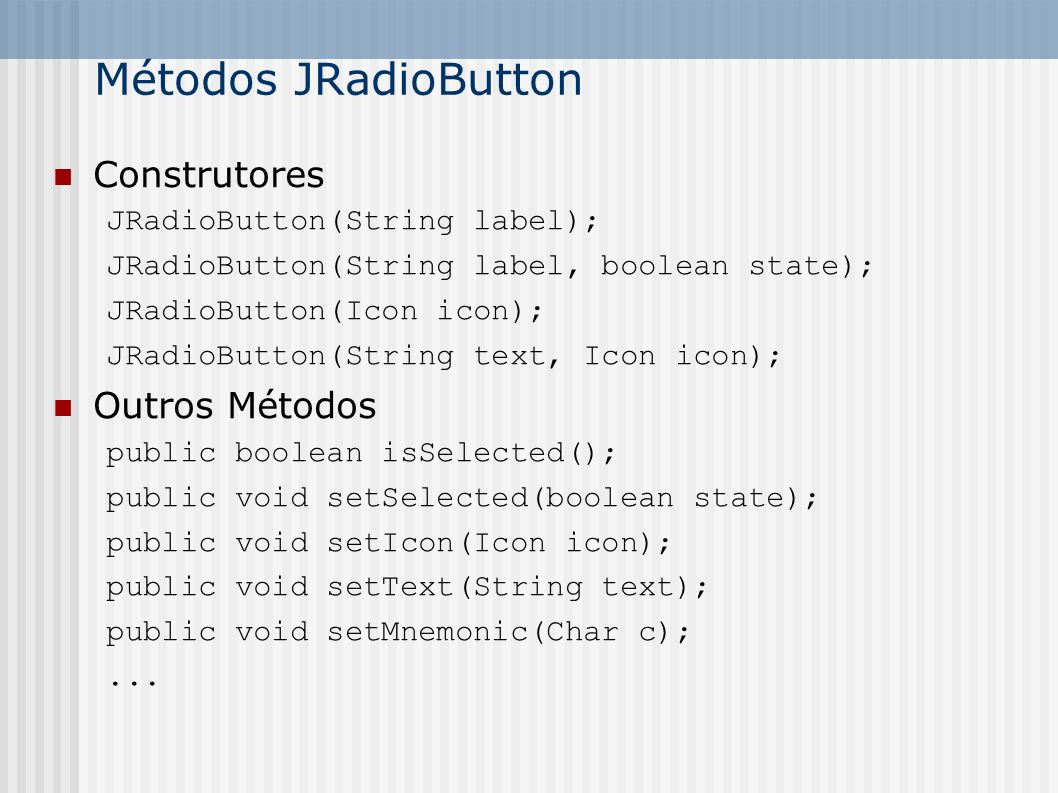Click the JRadioButton(String label); line
Screen dimensions: 1058x793
tap(352, 221)
